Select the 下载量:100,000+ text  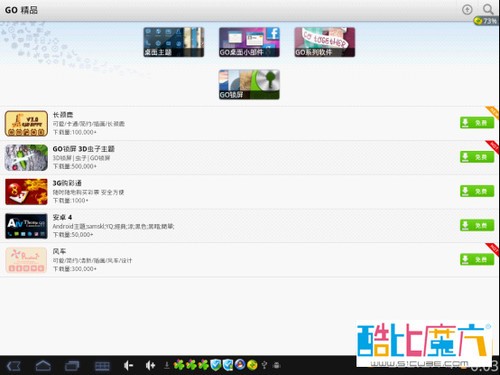point(75,132)
